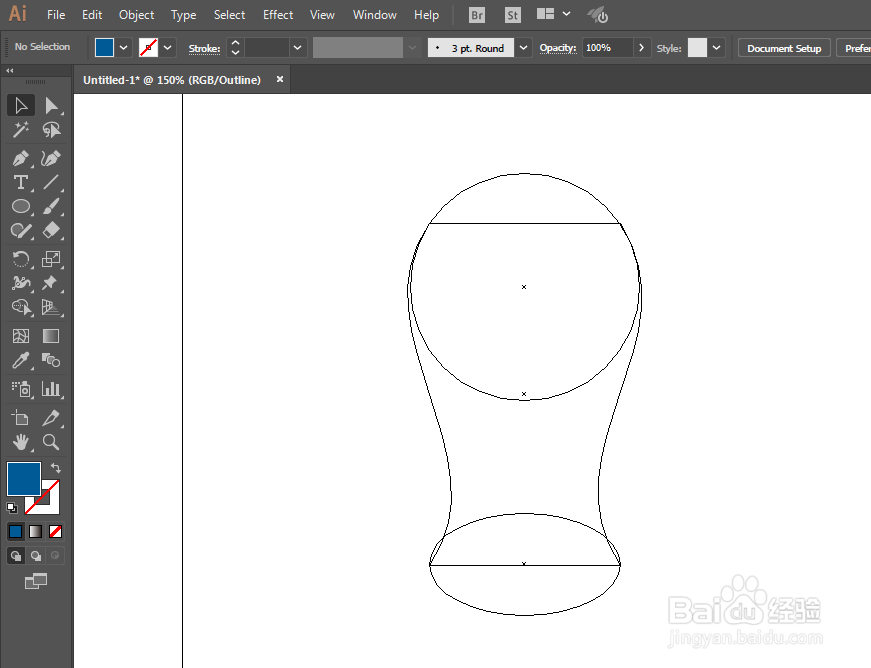Select the Artboard tool

click(x=21, y=418)
